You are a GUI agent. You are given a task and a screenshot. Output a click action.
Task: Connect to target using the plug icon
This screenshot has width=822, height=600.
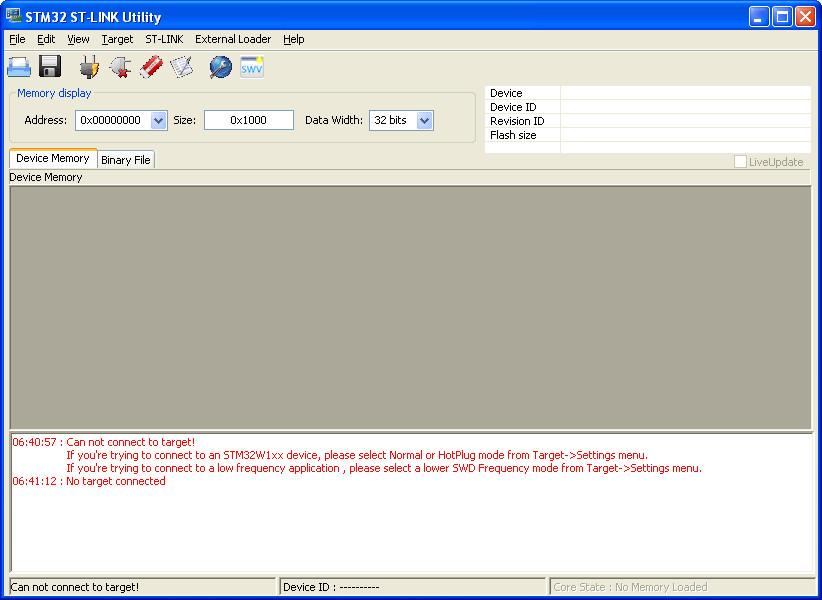tap(89, 67)
